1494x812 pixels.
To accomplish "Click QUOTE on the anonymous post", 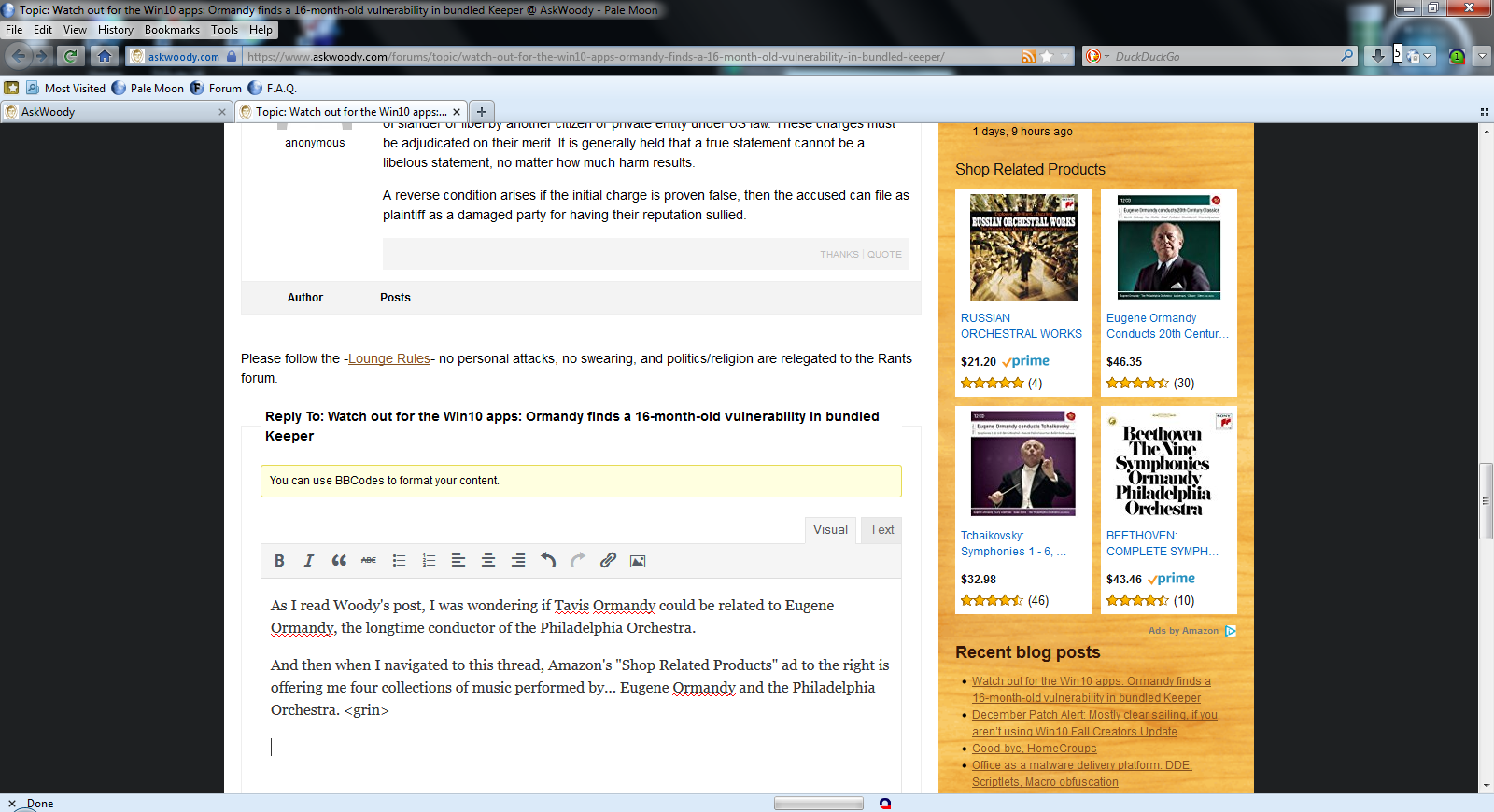I will [884, 254].
